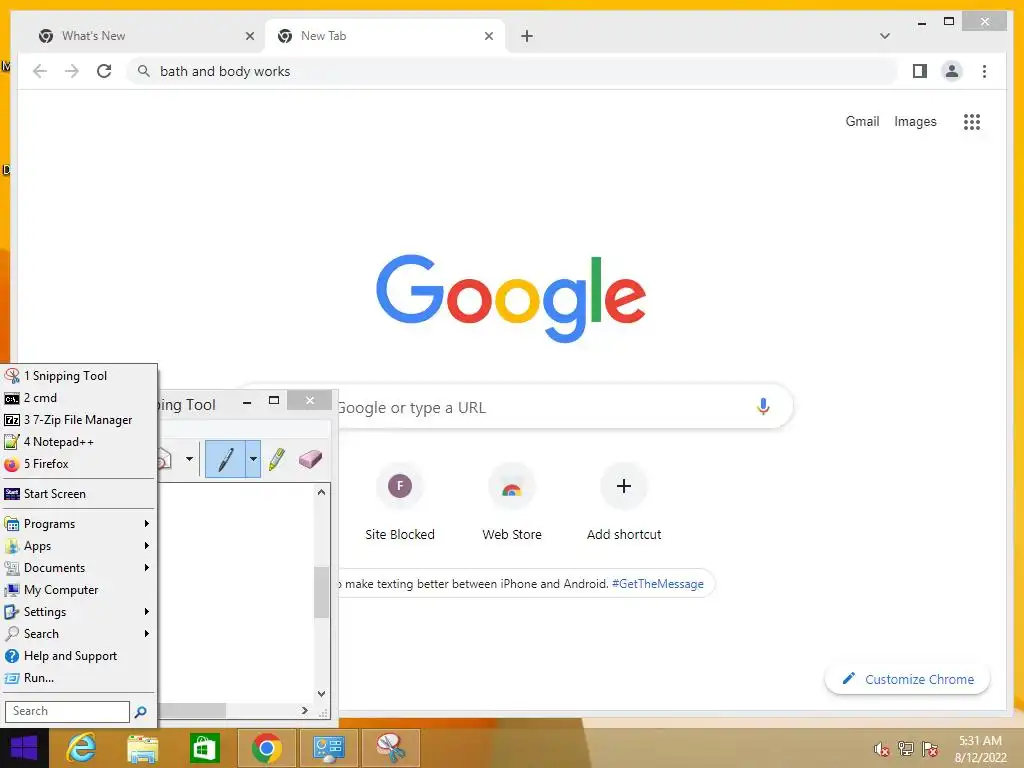Open Chrome side panel icon
This screenshot has height=768, width=1024.
(x=920, y=71)
